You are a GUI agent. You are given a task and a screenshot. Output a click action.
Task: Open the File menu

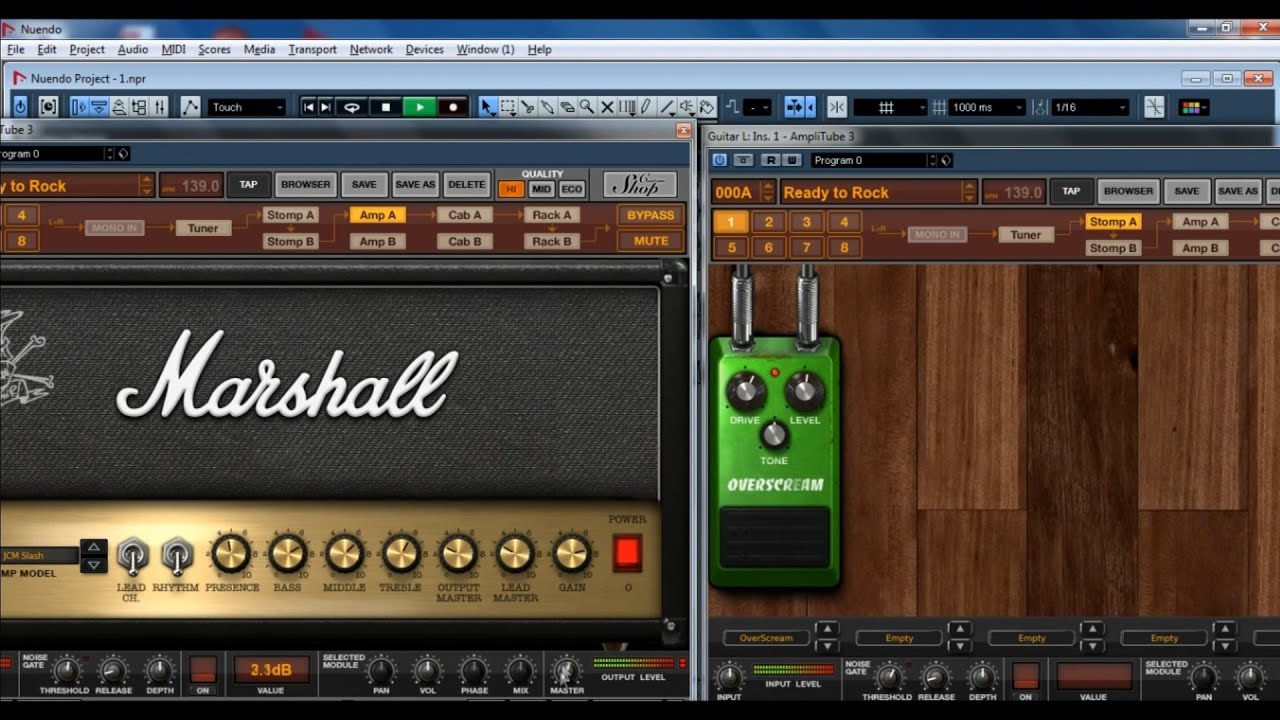coord(16,49)
